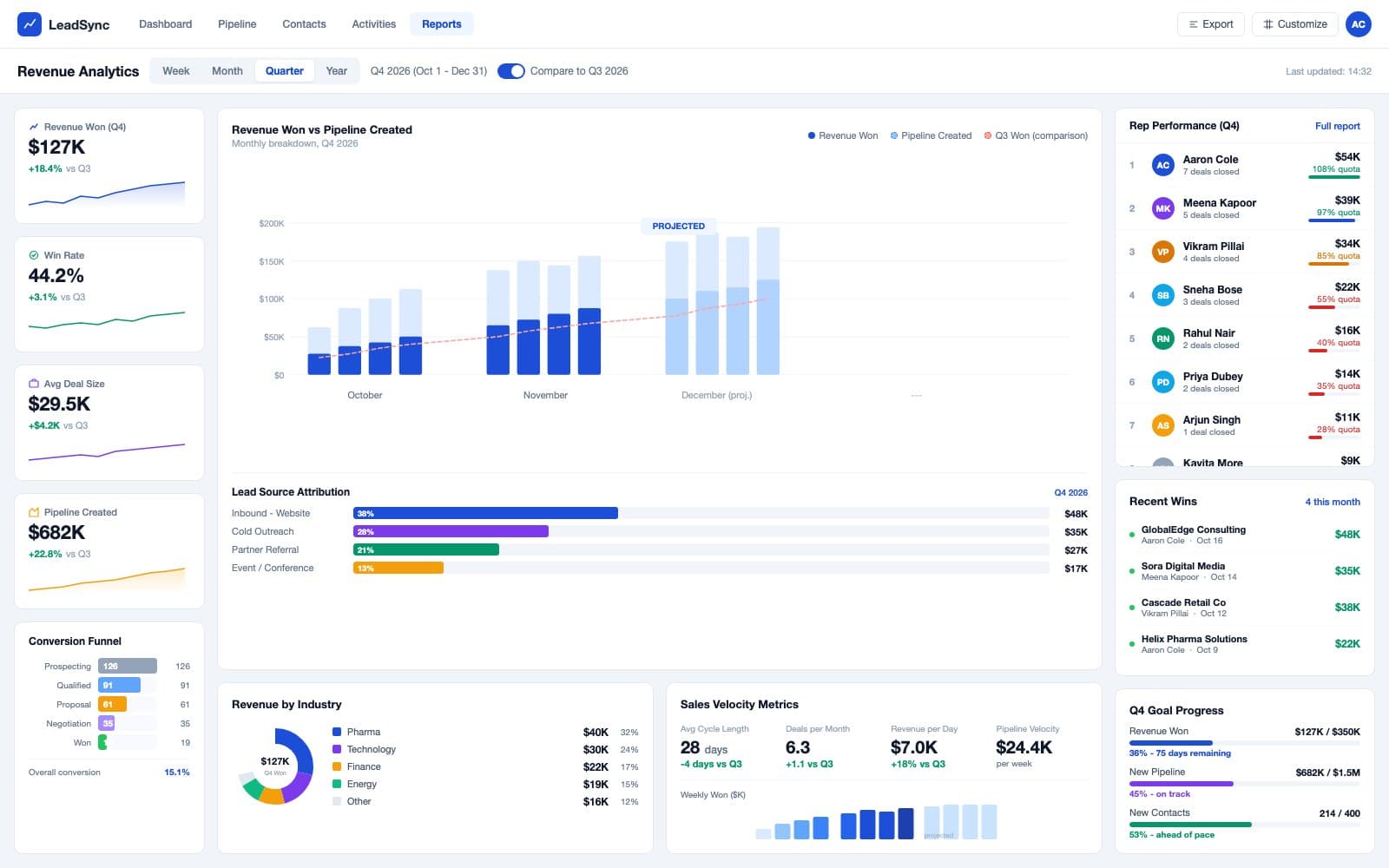This screenshot has height=868, width=1389.
Task: Click the Prospecting funnel bar 126
Action: pyautogui.click(x=128, y=666)
